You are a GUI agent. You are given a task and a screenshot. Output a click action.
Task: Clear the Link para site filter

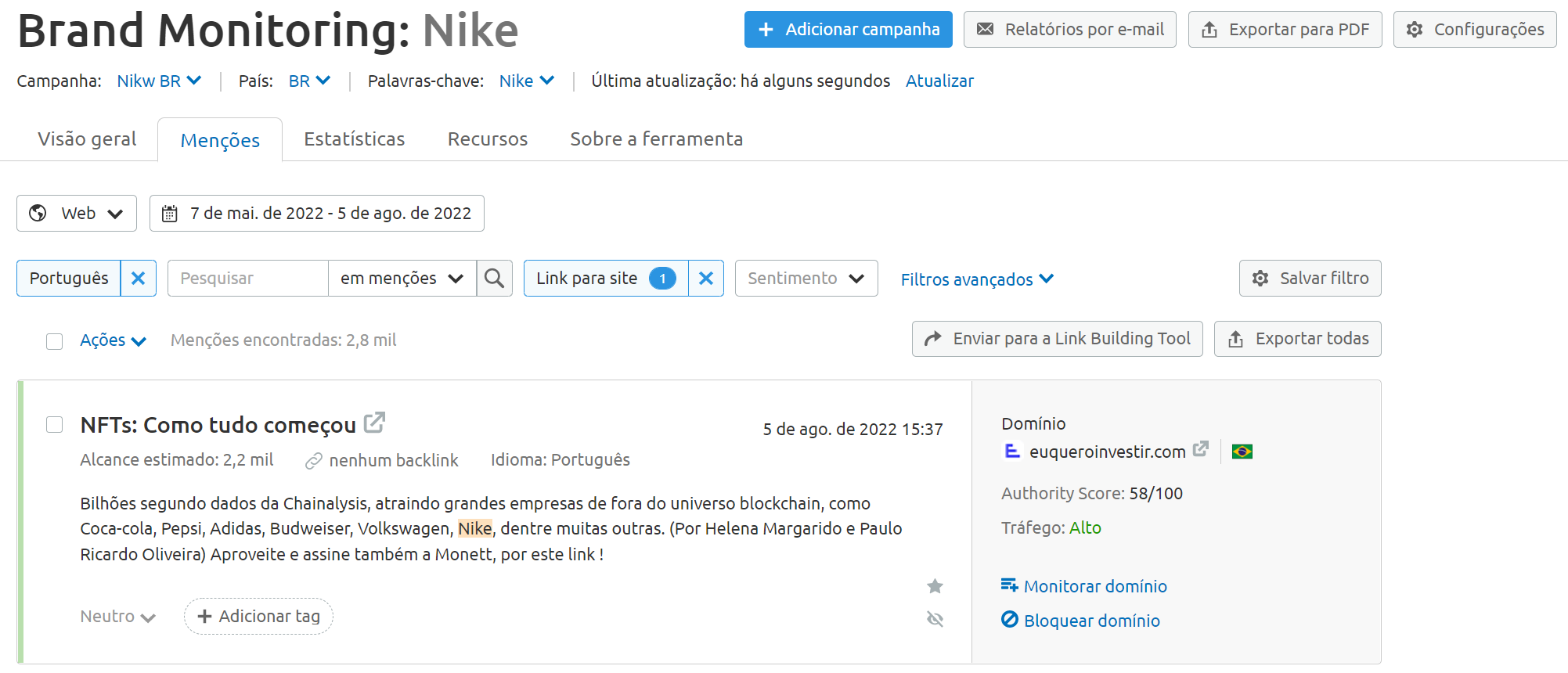[x=706, y=279]
